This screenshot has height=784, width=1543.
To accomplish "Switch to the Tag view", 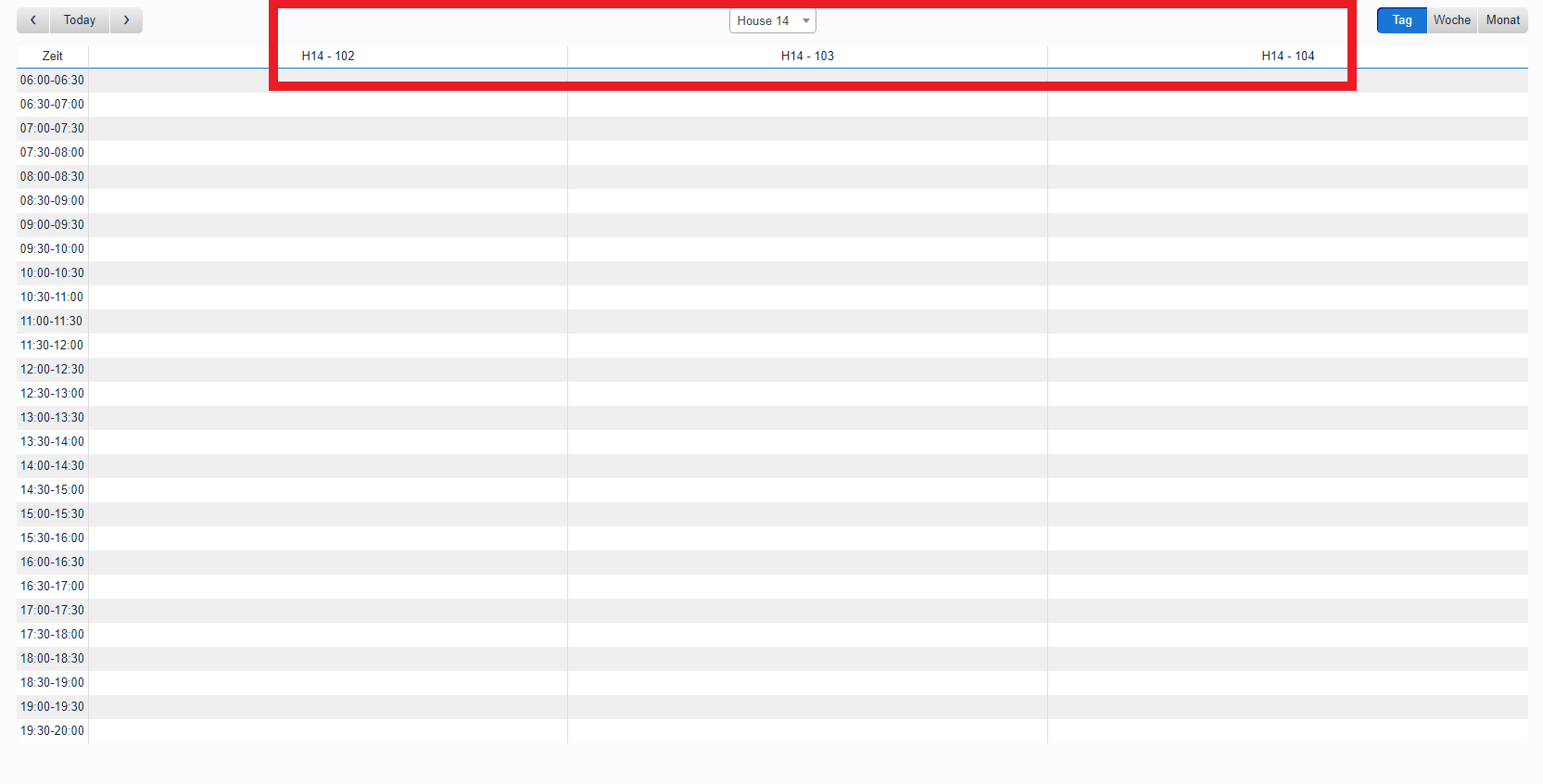I will pyautogui.click(x=1401, y=20).
